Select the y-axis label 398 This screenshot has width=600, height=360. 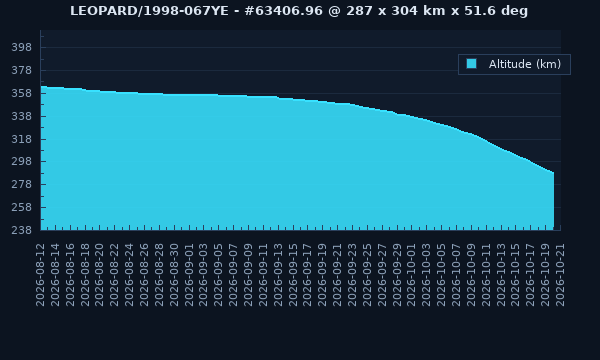coord(21,47)
